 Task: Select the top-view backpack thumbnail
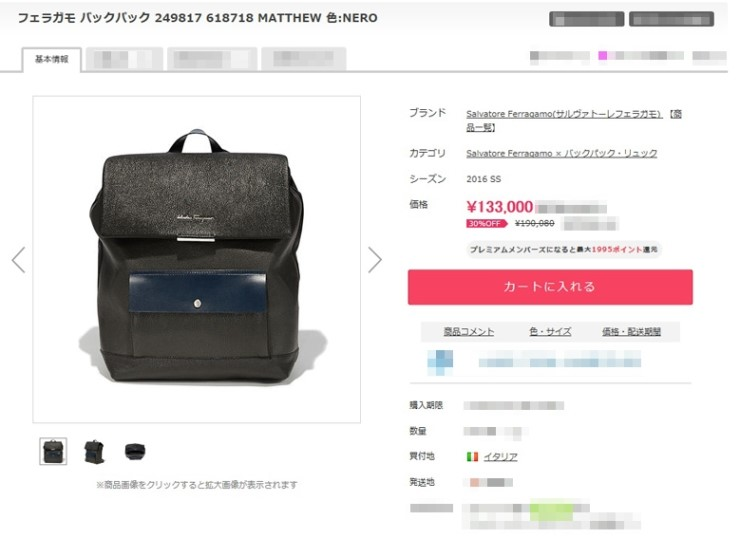(x=135, y=451)
